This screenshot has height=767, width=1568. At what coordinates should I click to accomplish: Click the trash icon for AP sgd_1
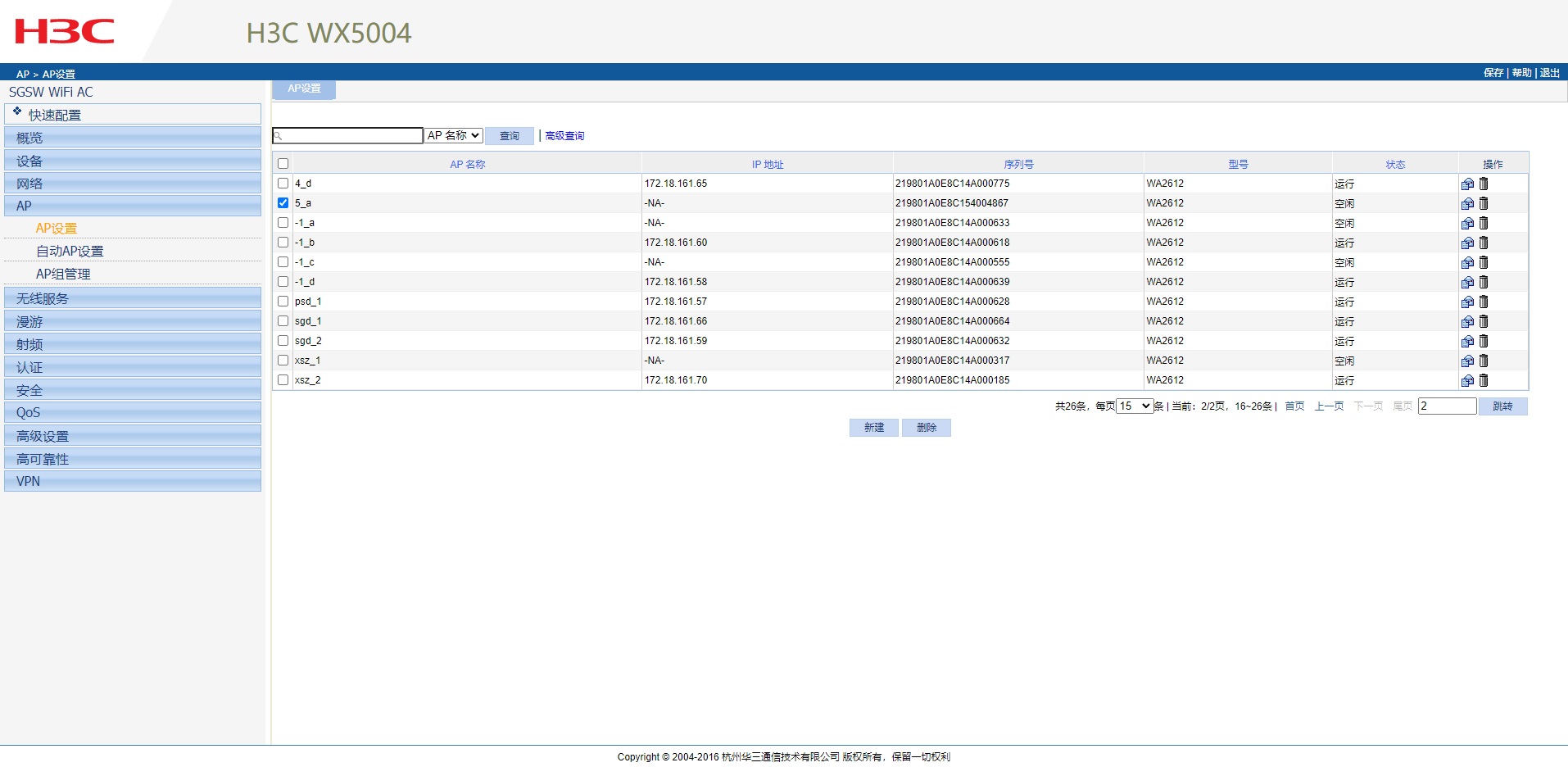(1484, 321)
